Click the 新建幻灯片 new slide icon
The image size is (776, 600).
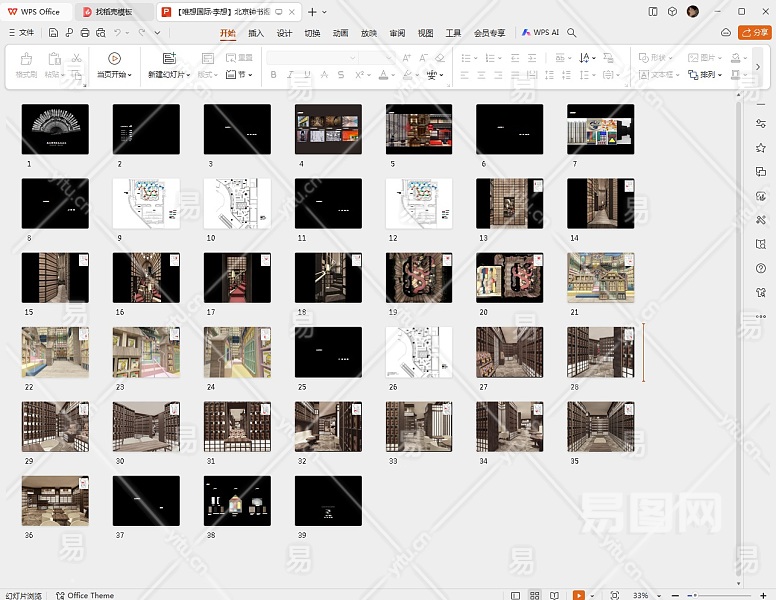168,58
